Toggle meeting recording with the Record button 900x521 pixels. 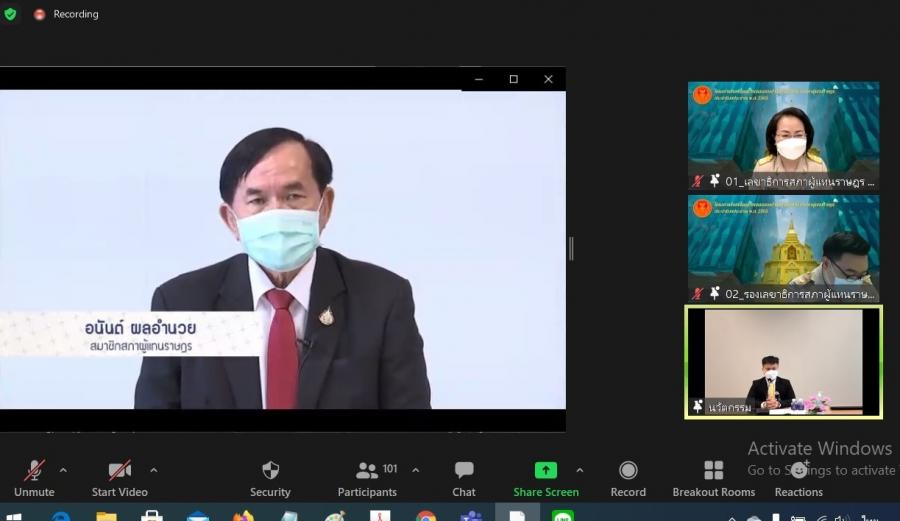628,477
